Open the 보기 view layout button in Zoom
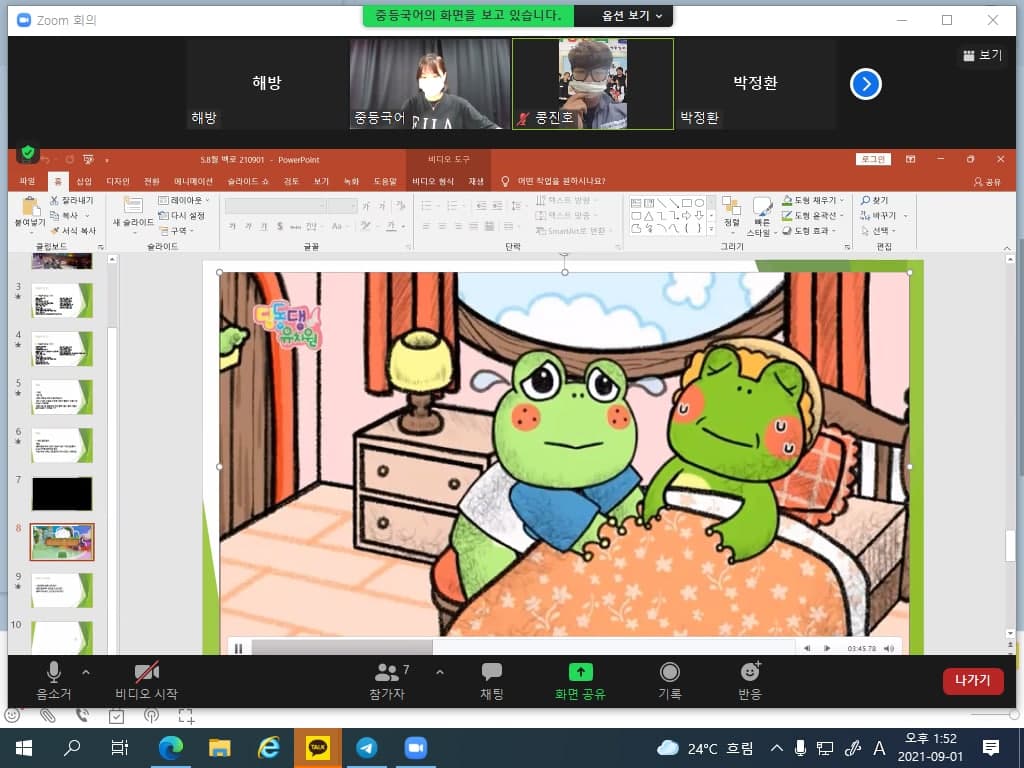Screen dimensions: 1024x768 tap(982, 56)
